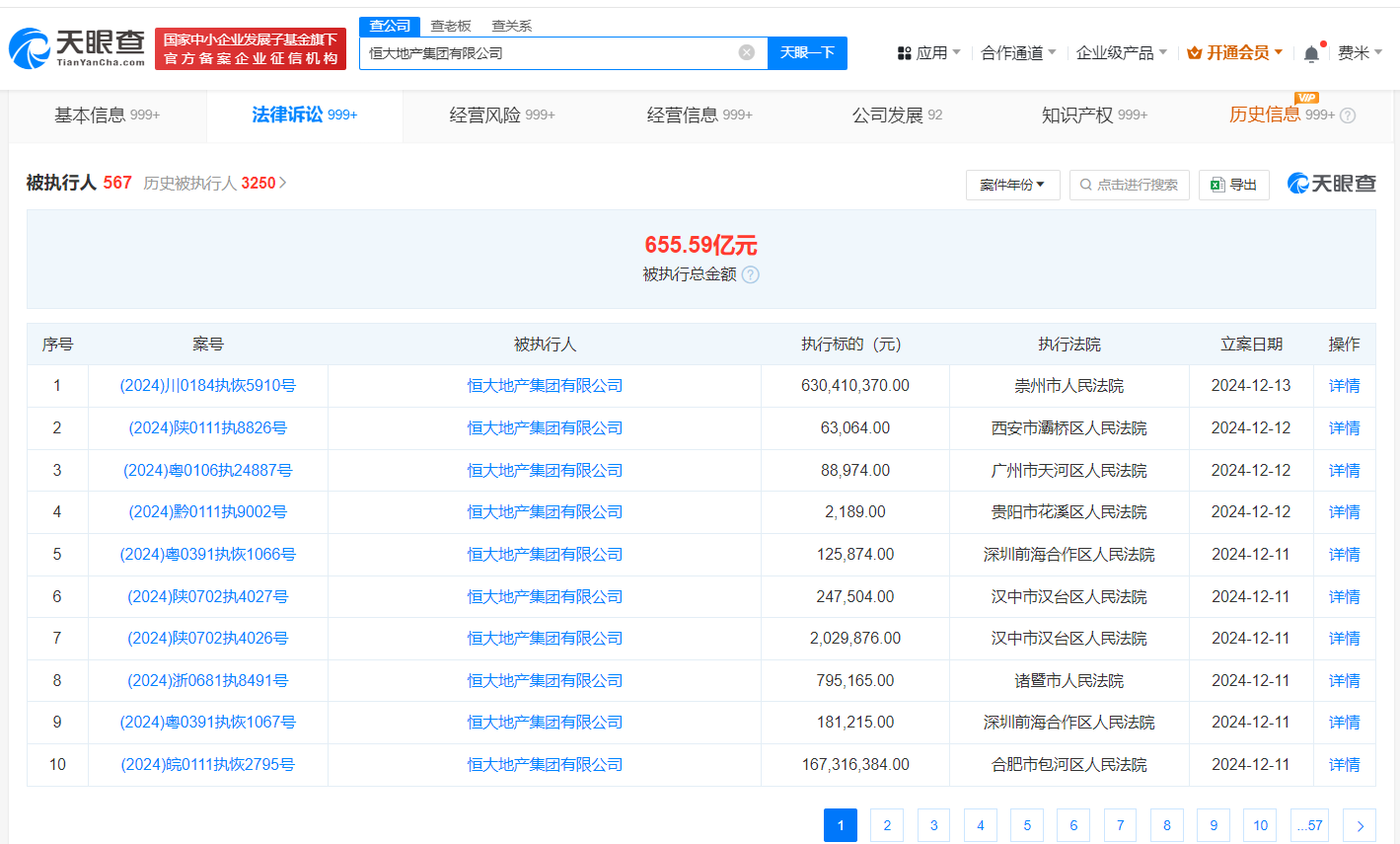Click the crown icon next to 开通会员
The image size is (1400, 844).
tap(1191, 51)
